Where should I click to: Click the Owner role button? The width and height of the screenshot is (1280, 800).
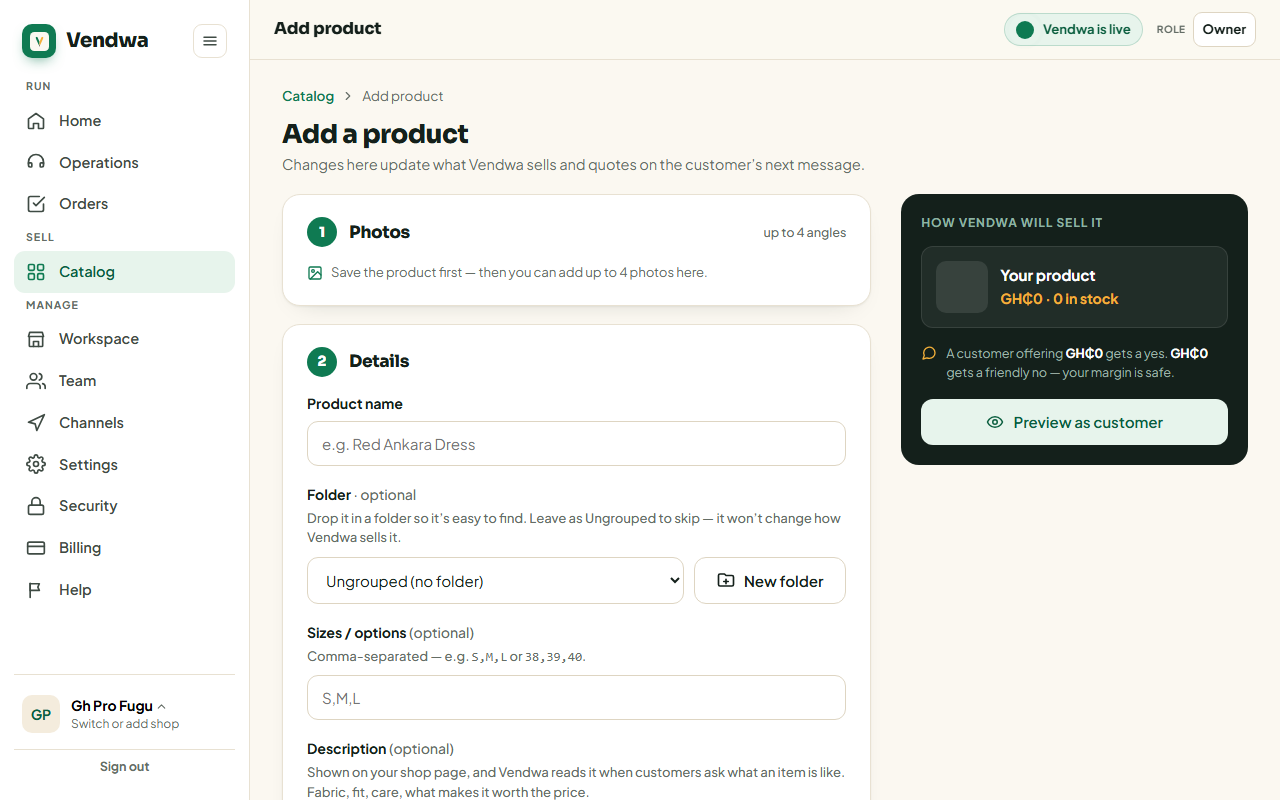pos(1224,30)
